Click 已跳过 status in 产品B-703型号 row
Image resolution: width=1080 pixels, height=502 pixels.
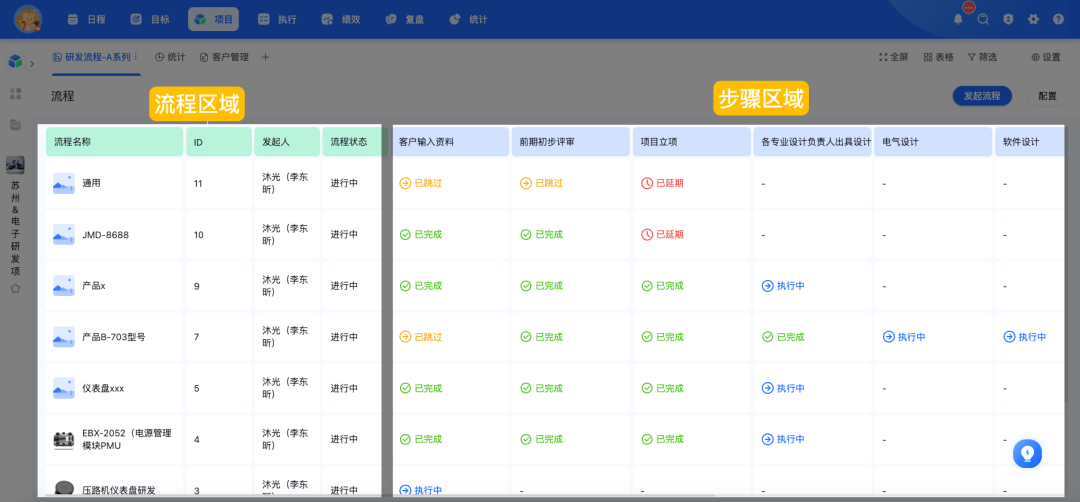click(420, 337)
